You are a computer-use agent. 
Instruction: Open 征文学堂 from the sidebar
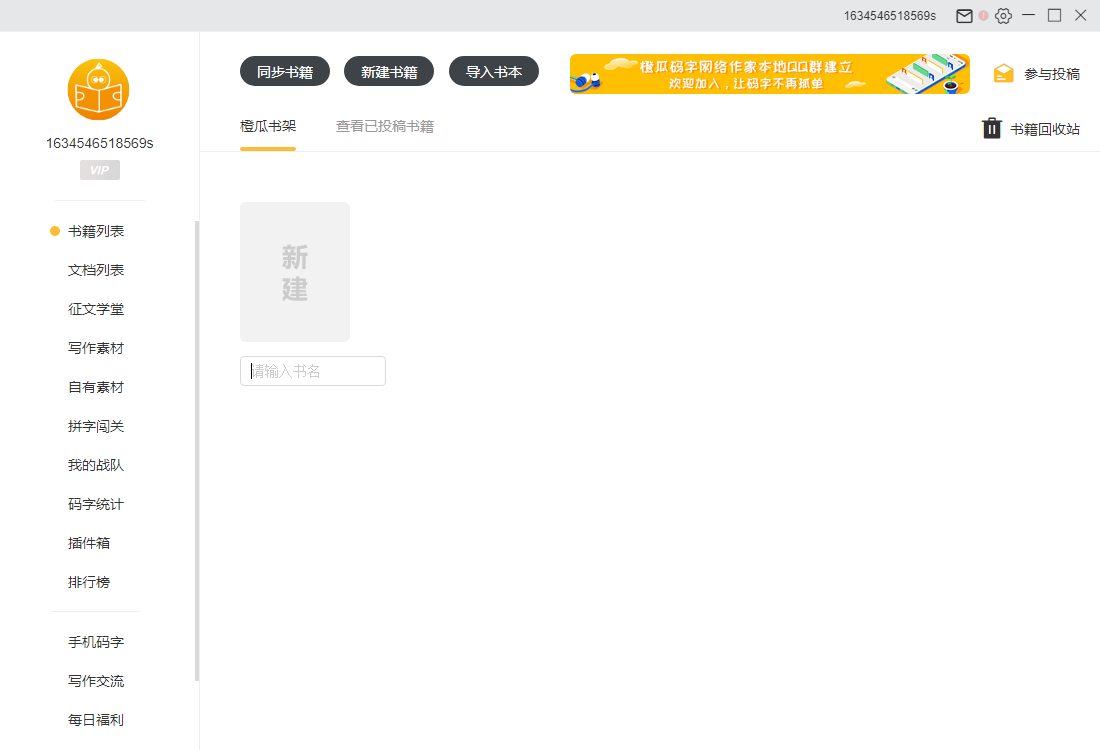point(95,308)
